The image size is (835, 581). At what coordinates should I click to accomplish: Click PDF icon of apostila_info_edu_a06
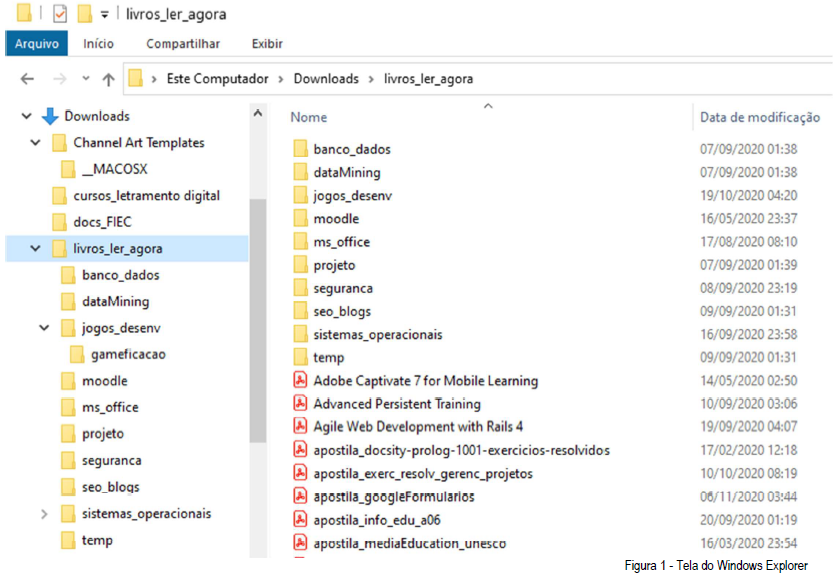[x=299, y=519]
